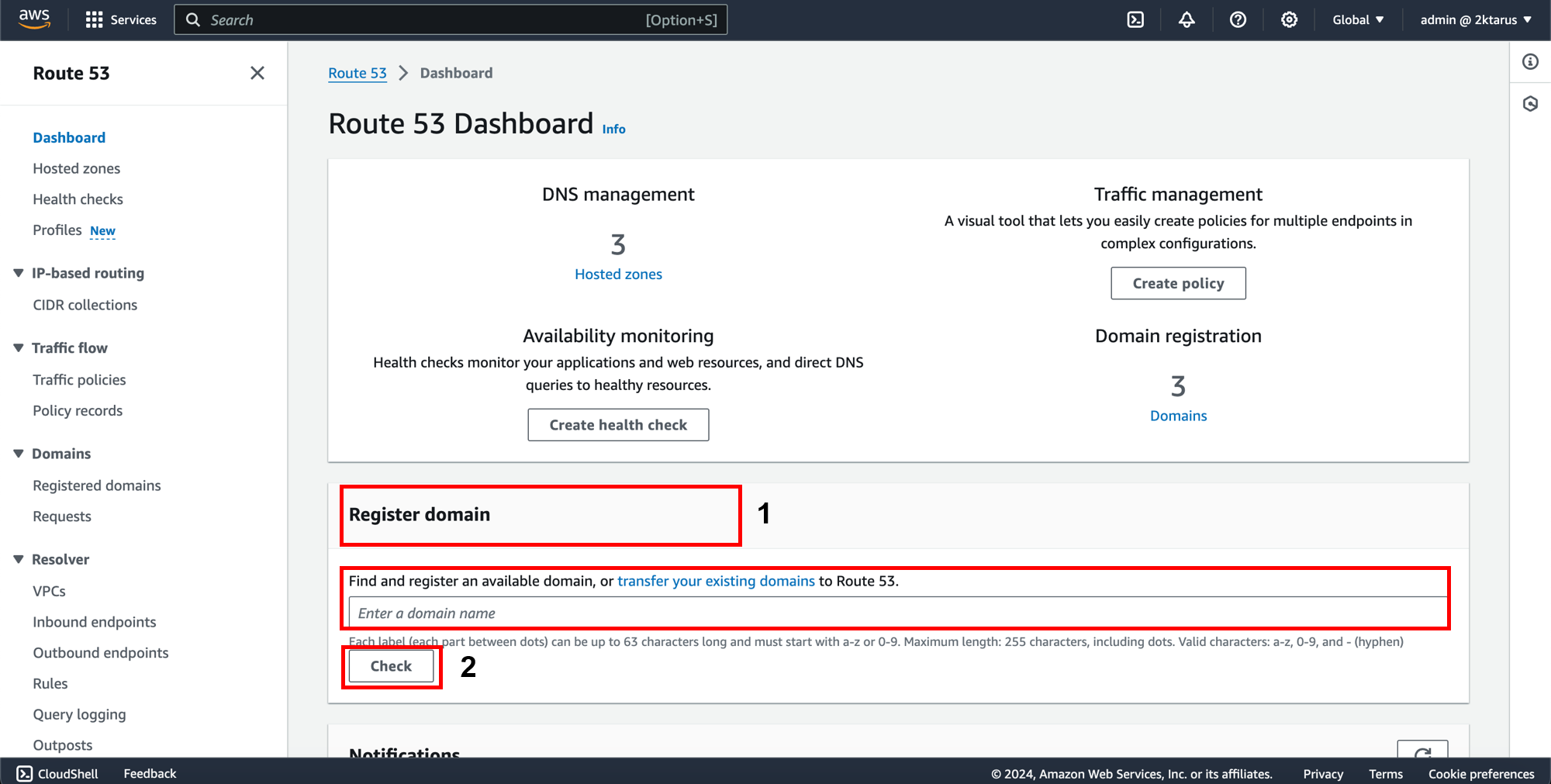Screen dimensions: 1551x784
Task: Open Profiles in the sidebar
Action: pos(57,230)
